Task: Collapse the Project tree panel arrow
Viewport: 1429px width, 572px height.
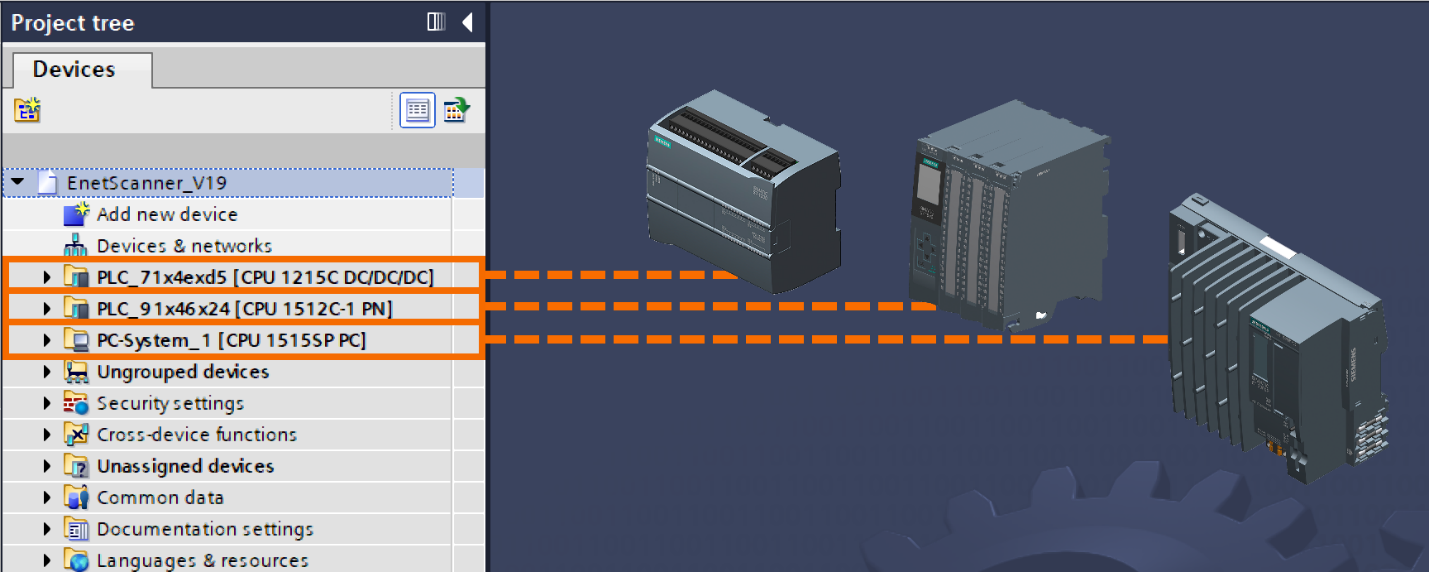Action: coord(467,22)
